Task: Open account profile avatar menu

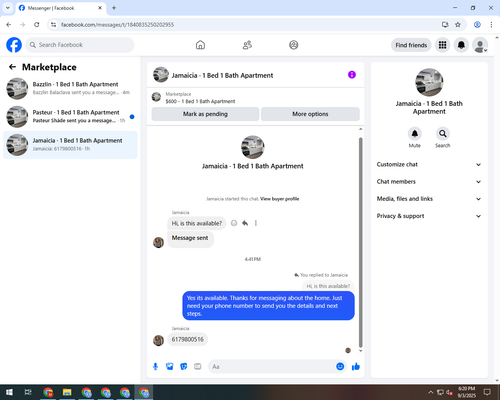Action: click(480, 45)
